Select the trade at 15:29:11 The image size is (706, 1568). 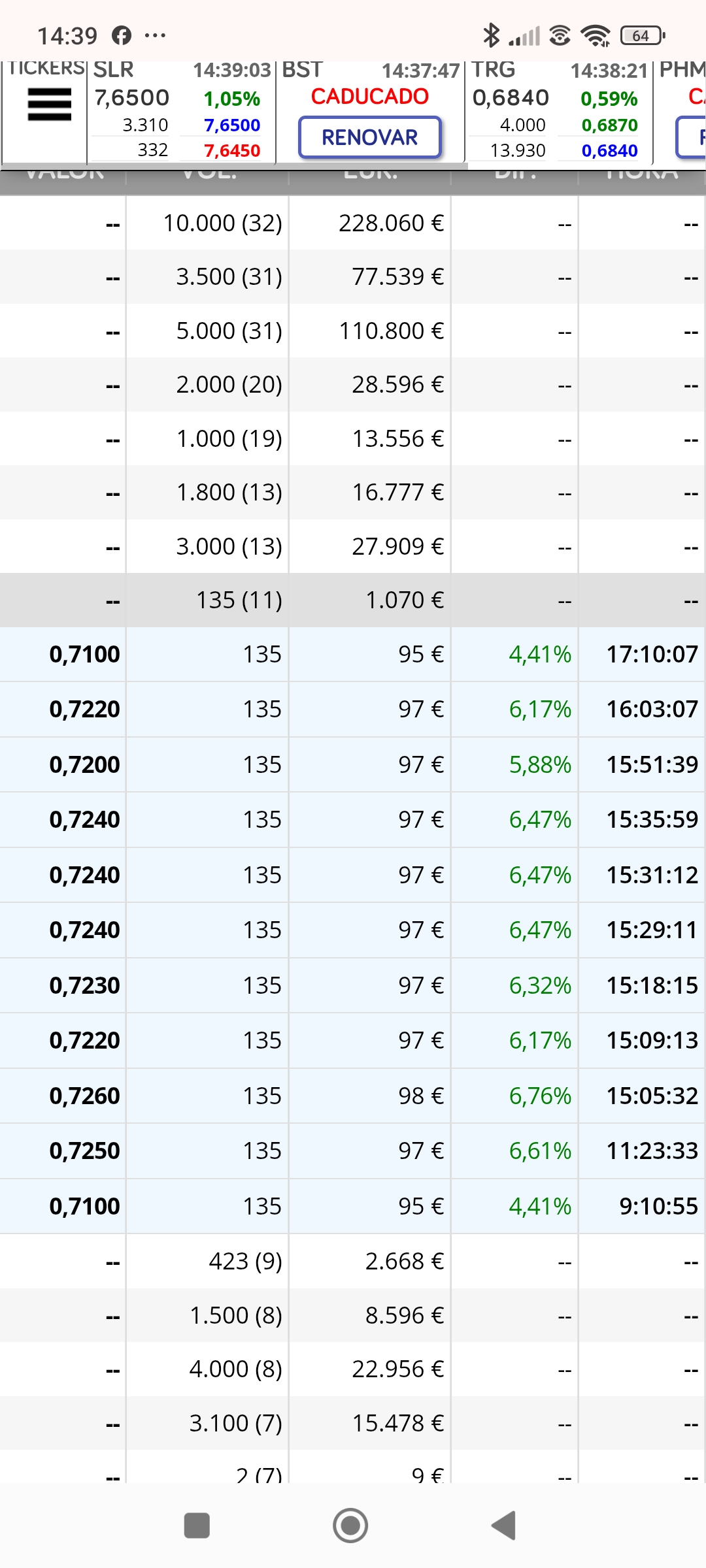[353, 930]
